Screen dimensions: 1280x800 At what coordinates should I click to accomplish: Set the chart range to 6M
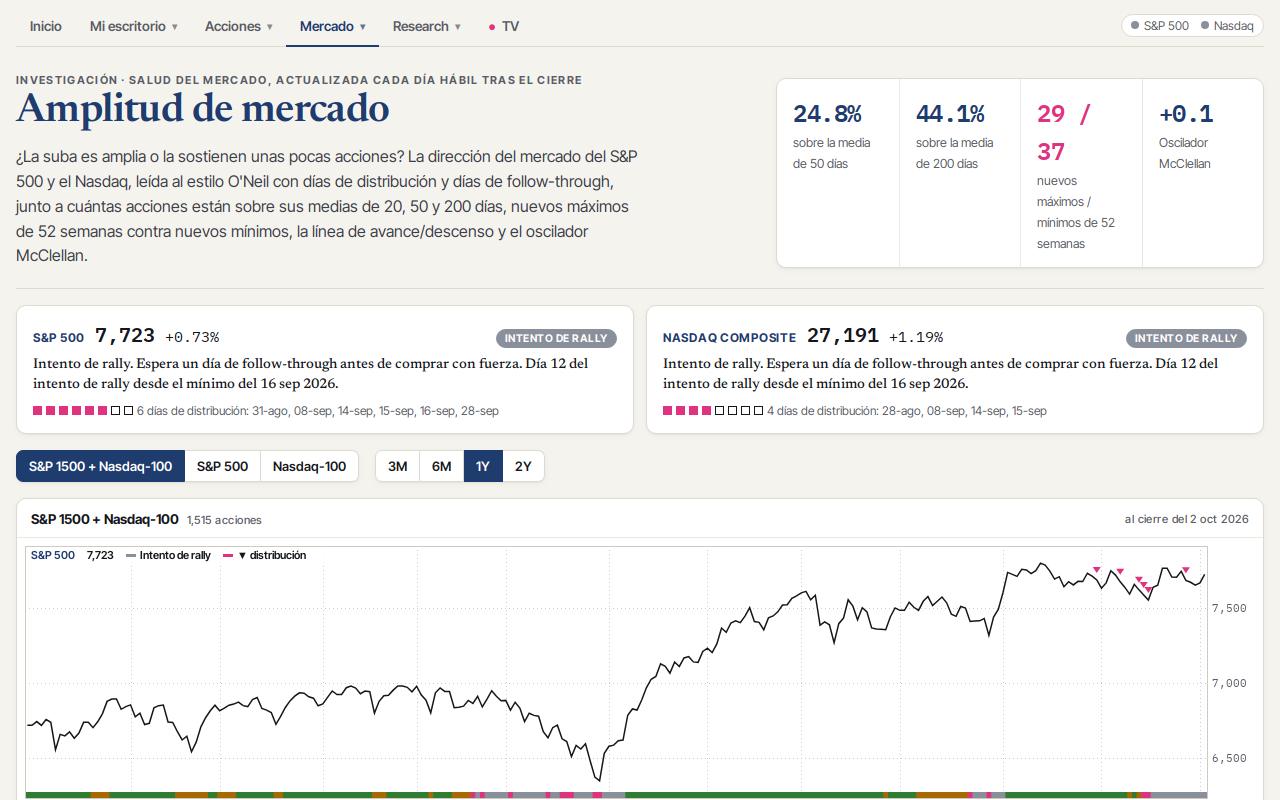coord(441,466)
